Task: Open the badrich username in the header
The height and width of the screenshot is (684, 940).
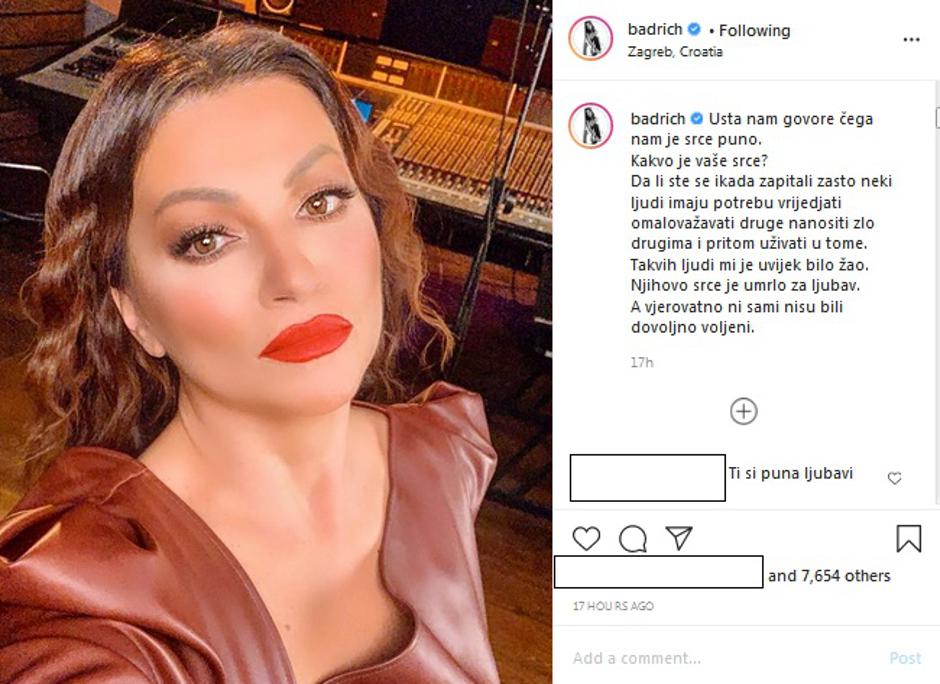Action: click(655, 29)
